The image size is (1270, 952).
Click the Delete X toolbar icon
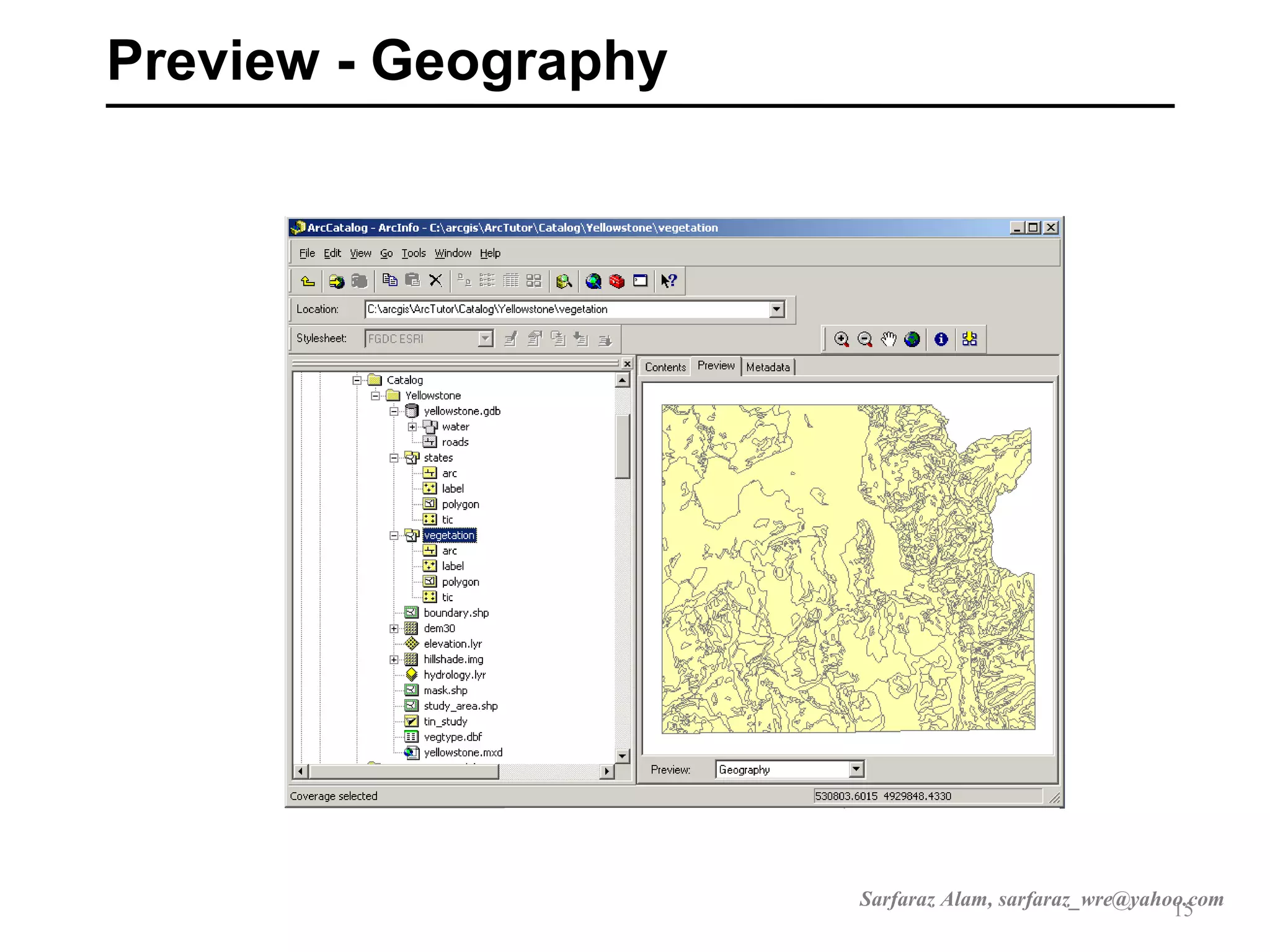tap(436, 281)
